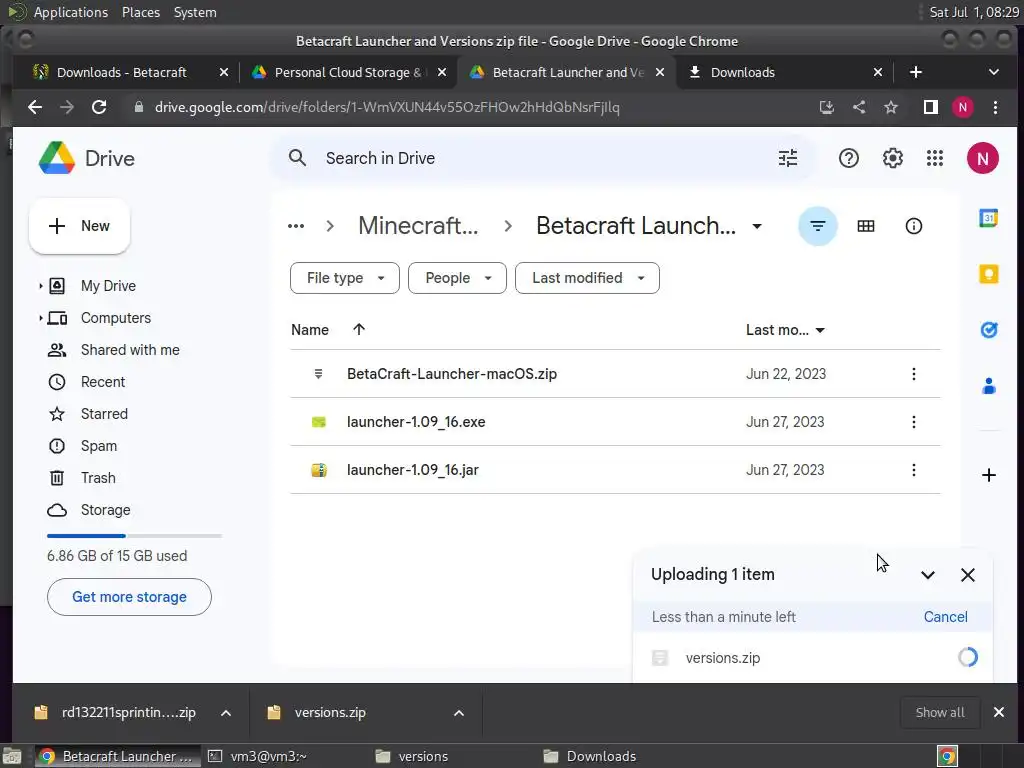Open the Places menu
1024x768 pixels.
[x=140, y=12]
